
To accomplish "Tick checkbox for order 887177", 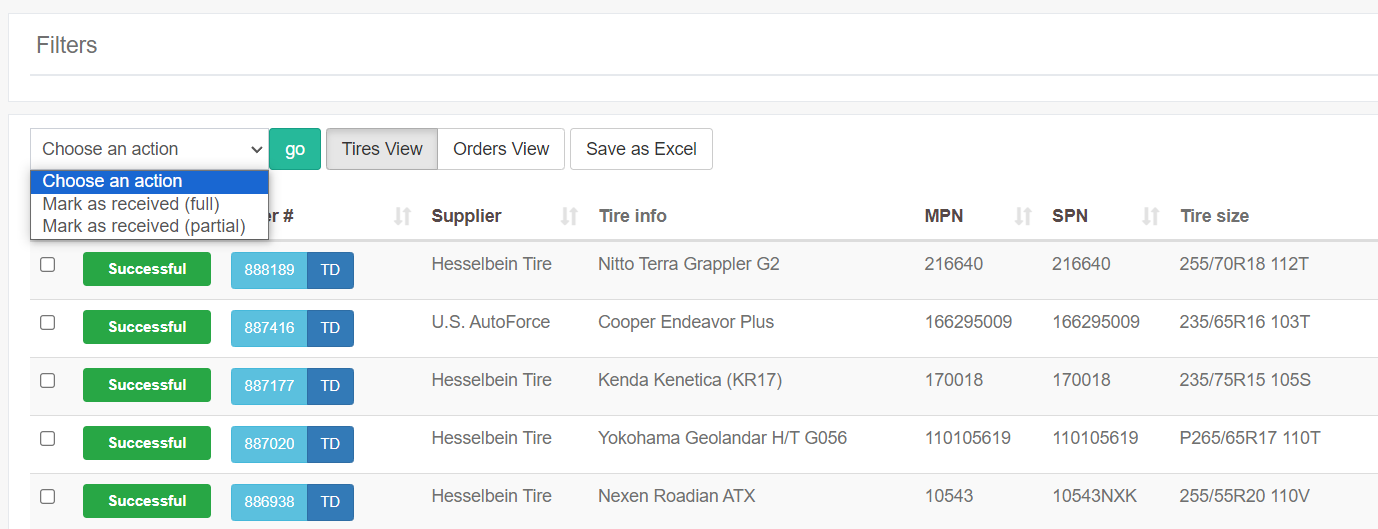I will (x=47, y=381).
